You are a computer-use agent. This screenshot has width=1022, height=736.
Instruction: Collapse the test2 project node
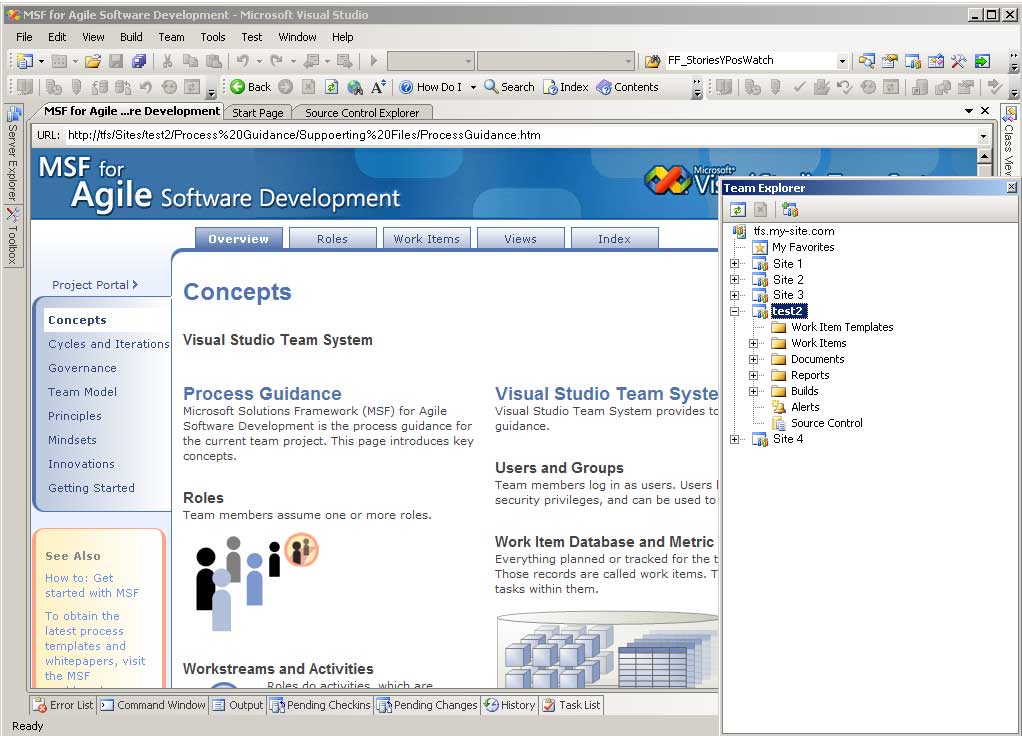(735, 312)
